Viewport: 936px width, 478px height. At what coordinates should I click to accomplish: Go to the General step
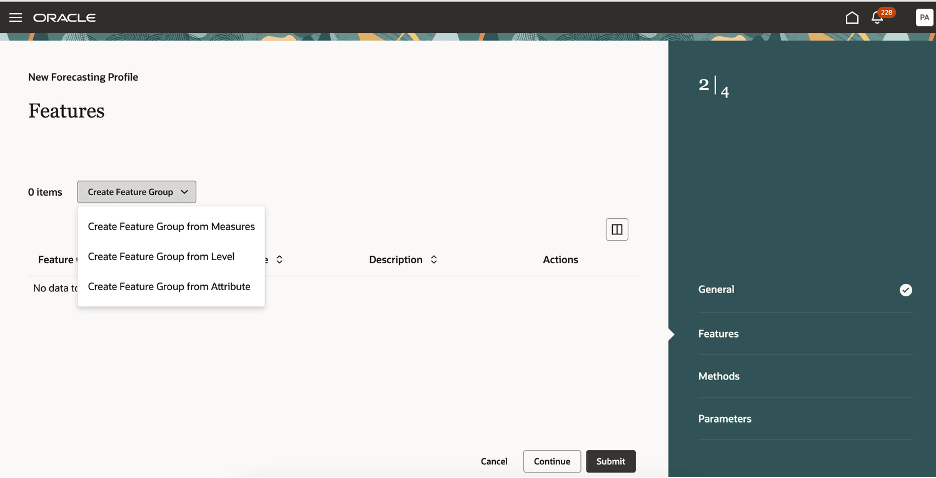click(716, 289)
